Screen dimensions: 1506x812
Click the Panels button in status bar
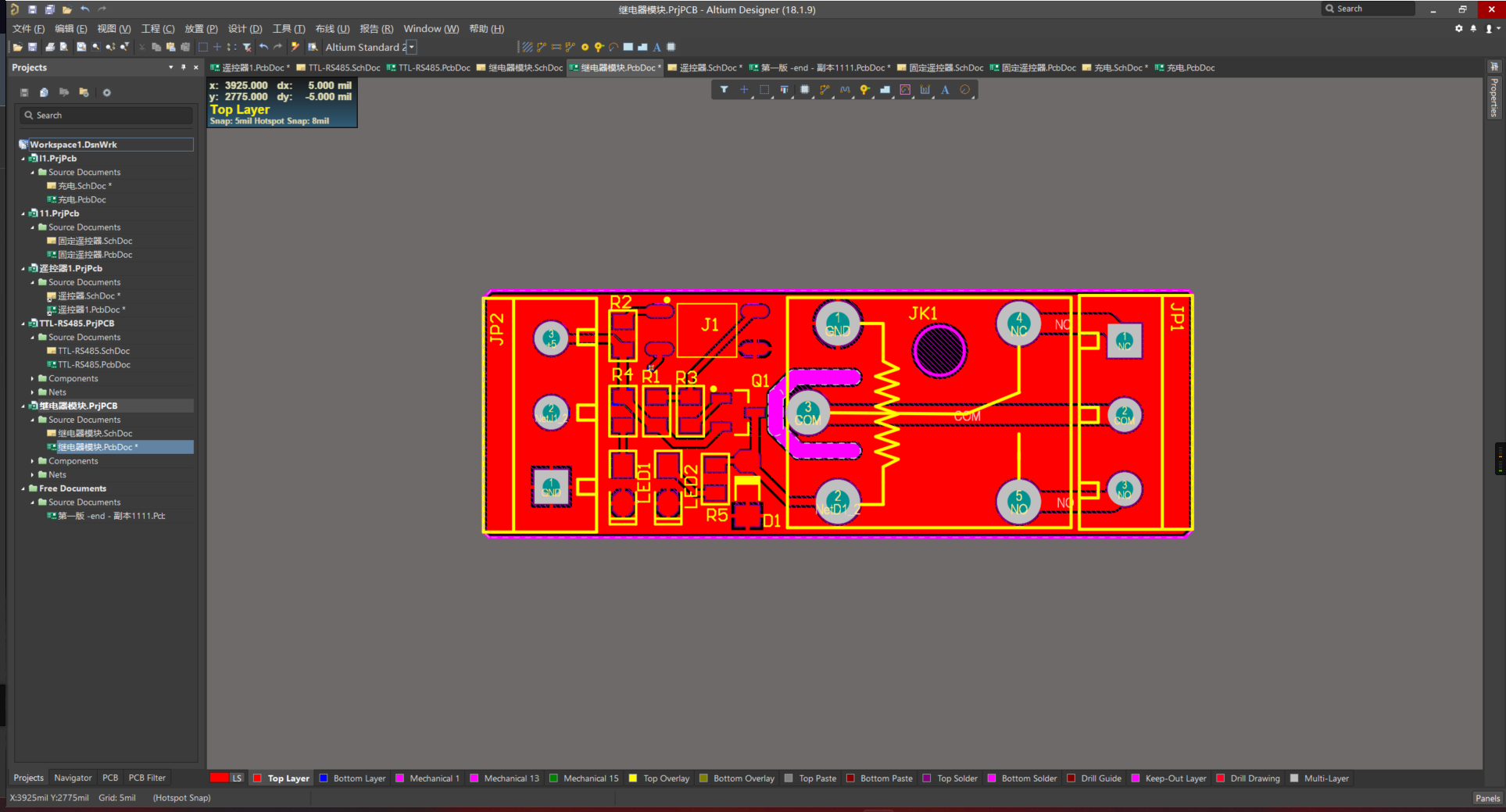pos(1486,798)
